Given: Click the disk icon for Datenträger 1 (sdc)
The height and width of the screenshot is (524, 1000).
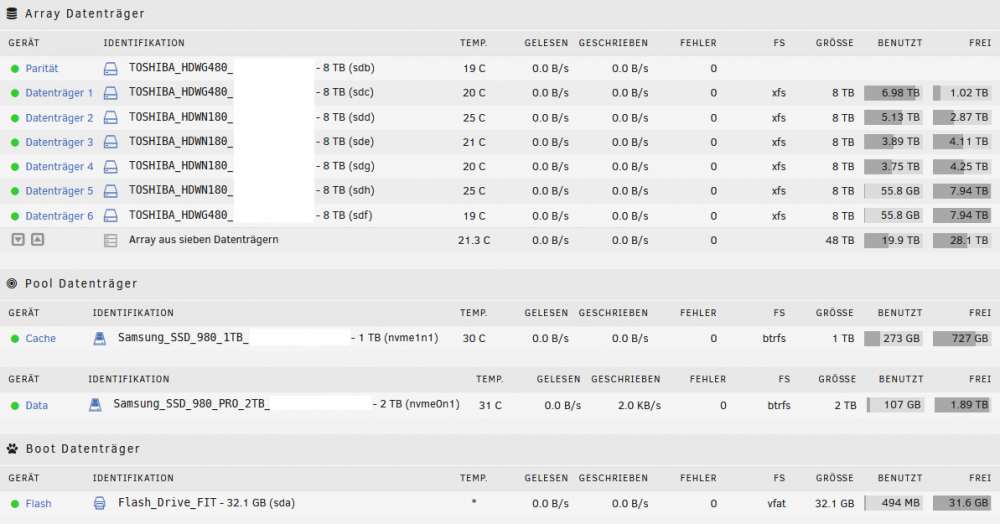Looking at the screenshot, I should tap(111, 93).
